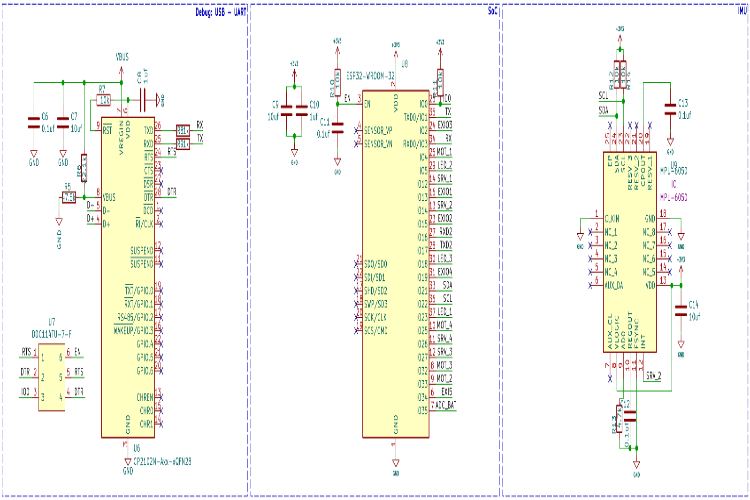
Task: Select the 'IMU' section title
Action: pos(742,11)
